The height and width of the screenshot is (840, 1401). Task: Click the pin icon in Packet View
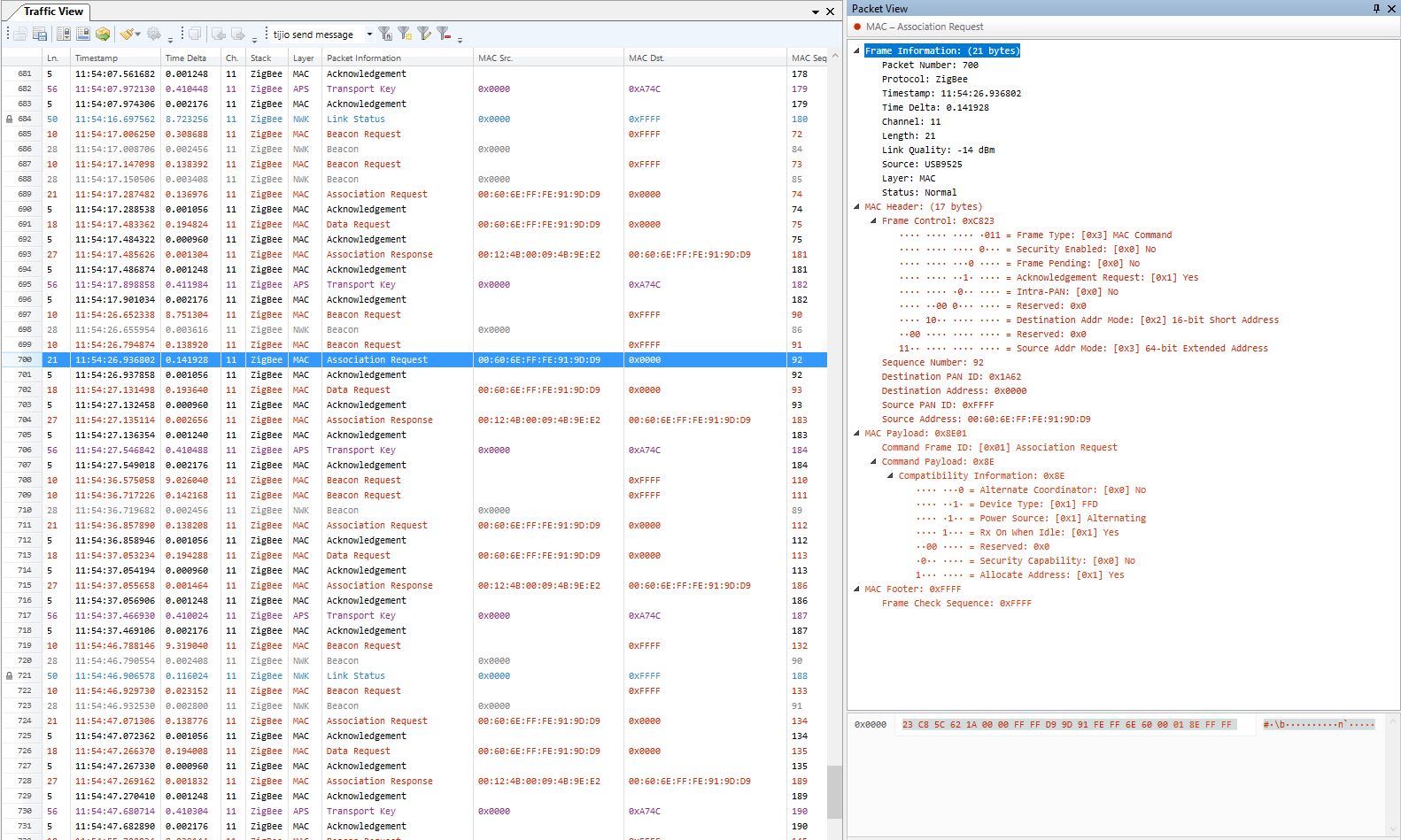(x=1376, y=8)
